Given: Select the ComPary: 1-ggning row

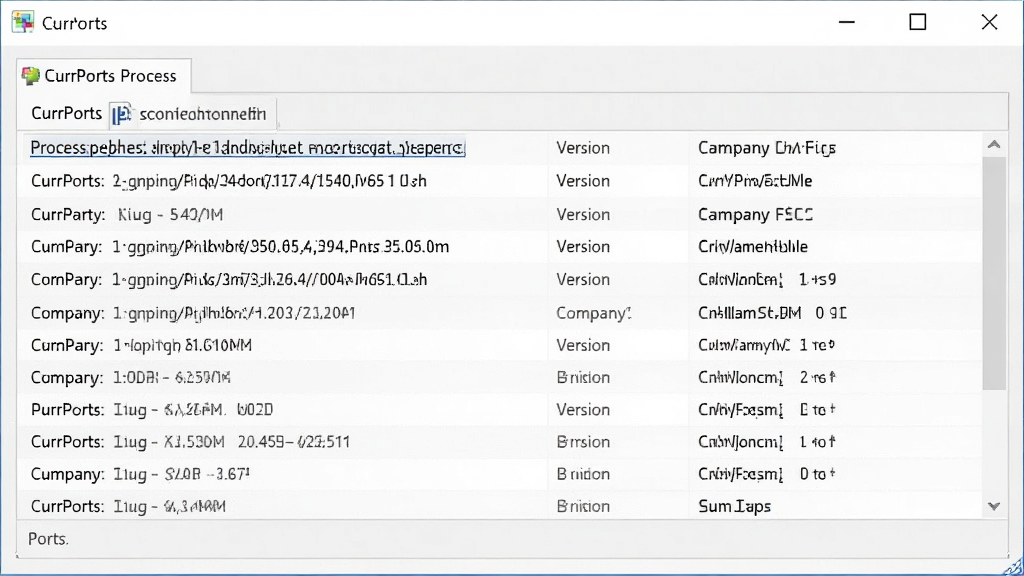Looking at the screenshot, I should click(499, 280).
